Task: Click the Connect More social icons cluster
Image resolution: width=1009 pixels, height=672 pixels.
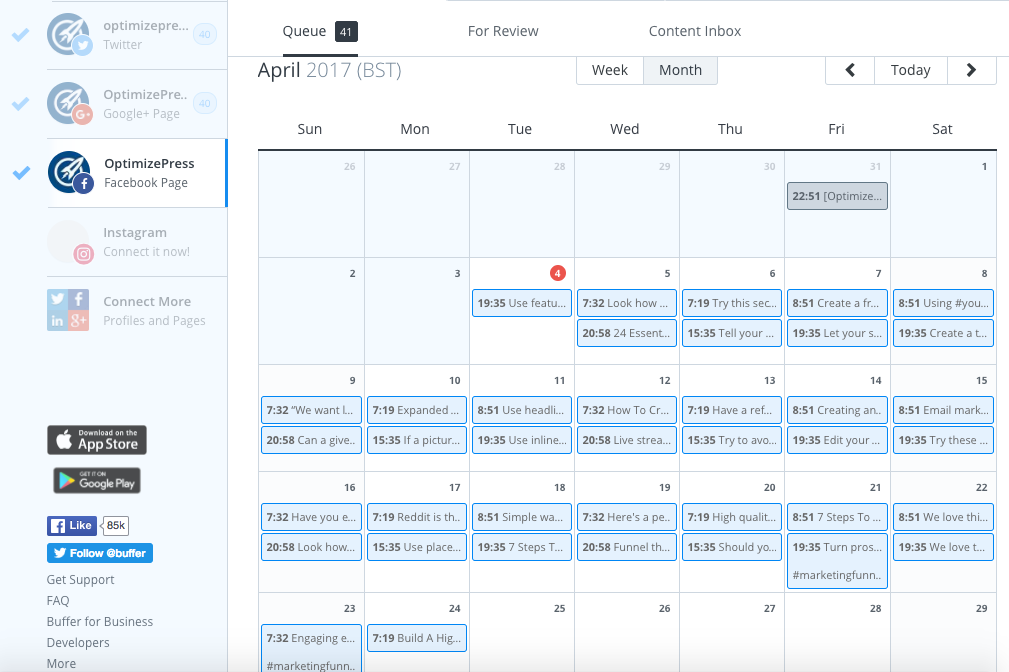Action: pos(69,310)
